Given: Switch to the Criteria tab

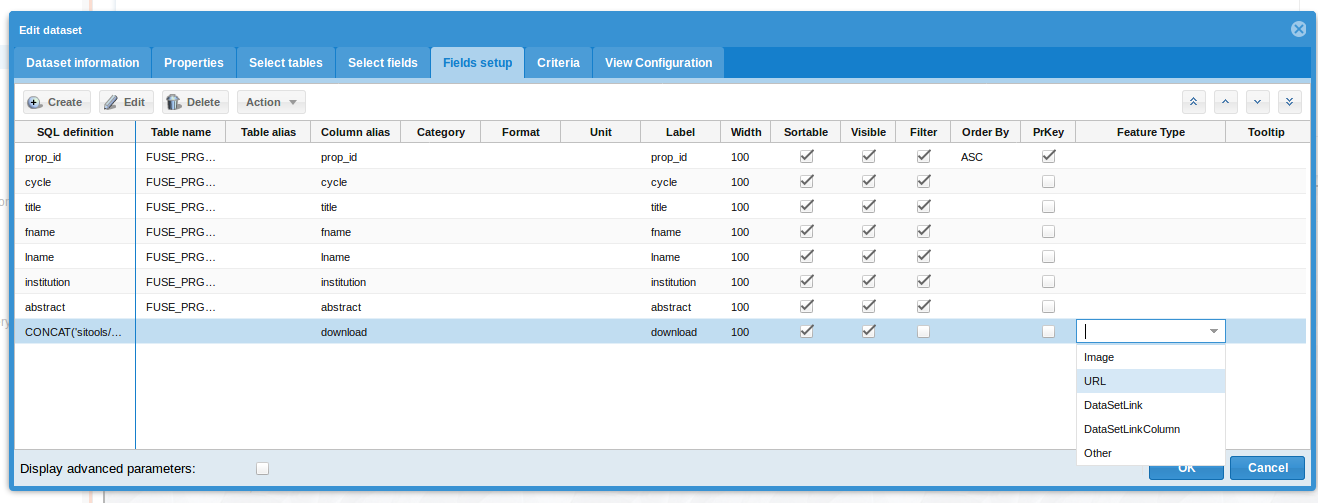Looking at the screenshot, I should 558,63.
